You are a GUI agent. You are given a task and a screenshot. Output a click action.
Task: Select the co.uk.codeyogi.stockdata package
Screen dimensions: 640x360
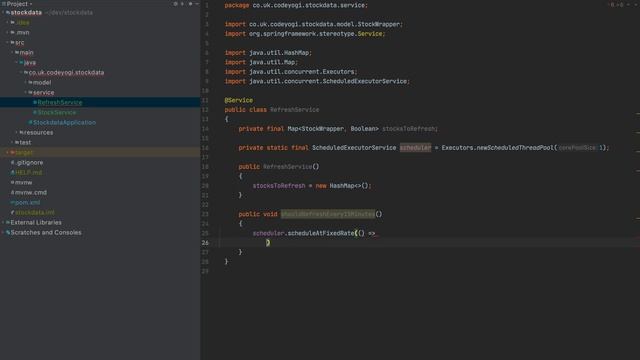click(x=66, y=72)
